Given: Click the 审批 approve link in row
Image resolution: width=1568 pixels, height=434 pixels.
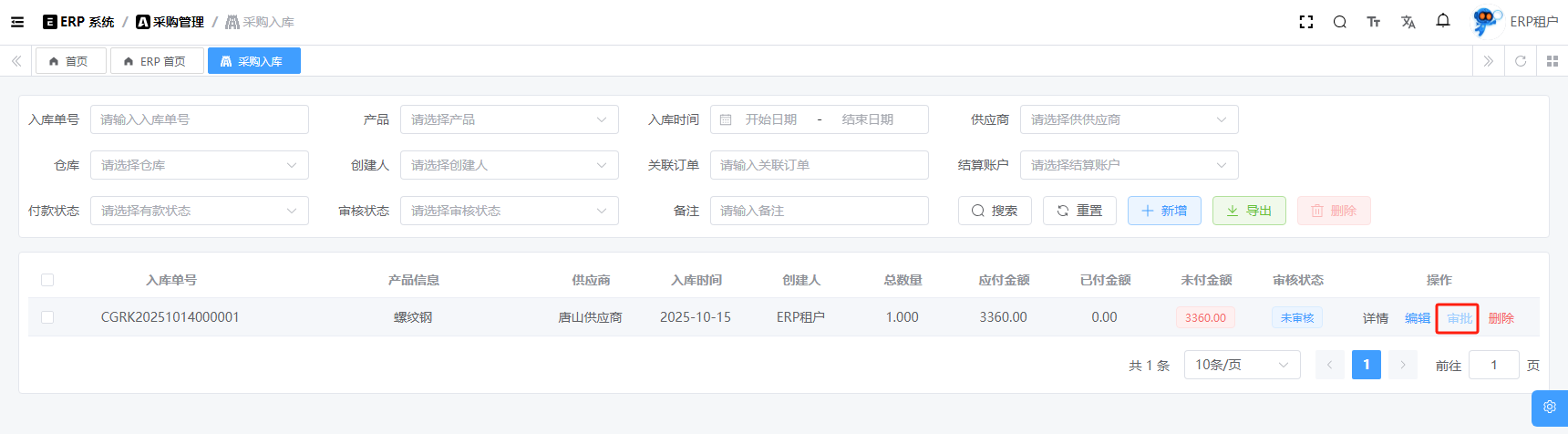Looking at the screenshot, I should (1459, 318).
